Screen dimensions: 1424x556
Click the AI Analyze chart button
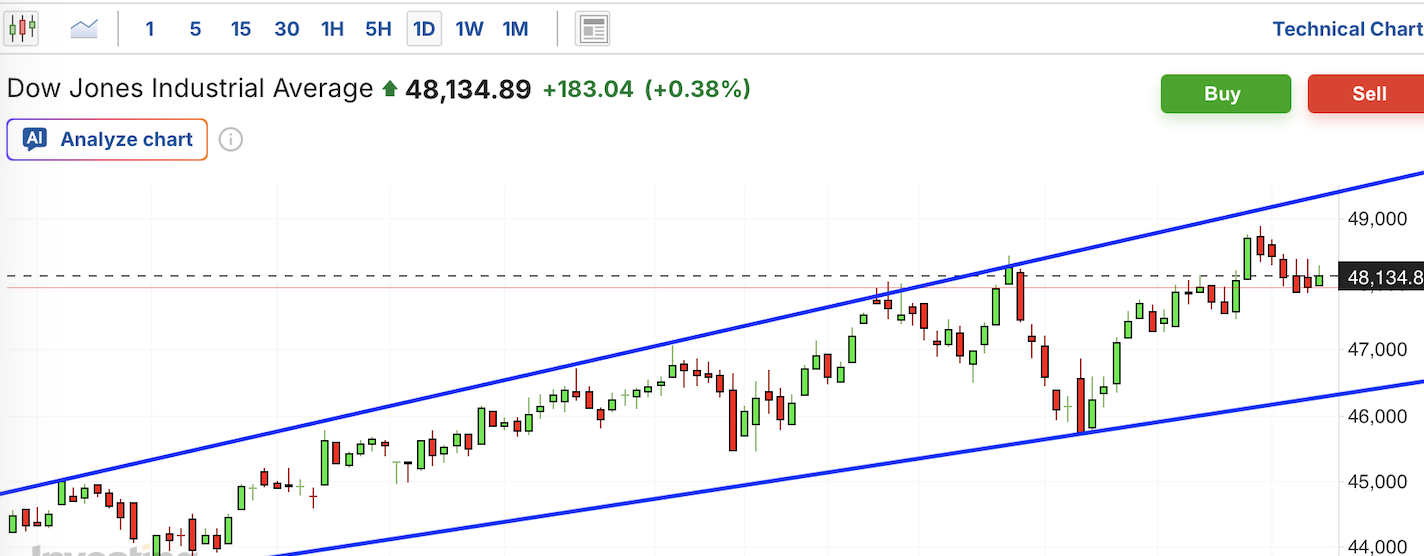(x=108, y=140)
